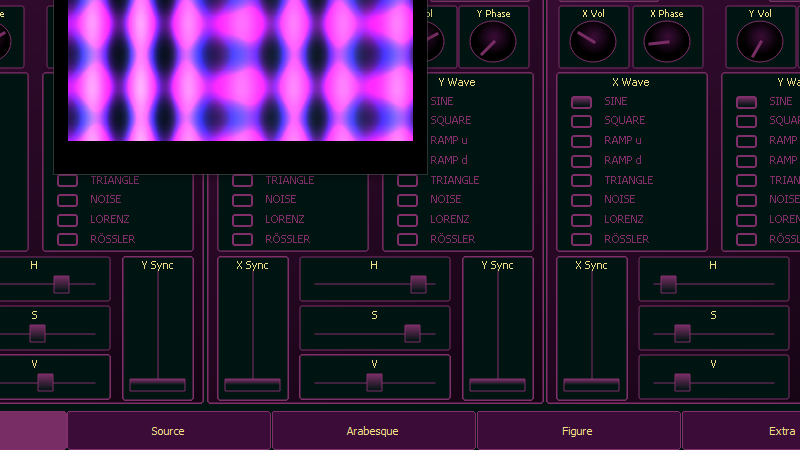Image resolution: width=800 pixels, height=450 pixels.
Task: Click the X Vol knob
Action: pyautogui.click(x=593, y=41)
